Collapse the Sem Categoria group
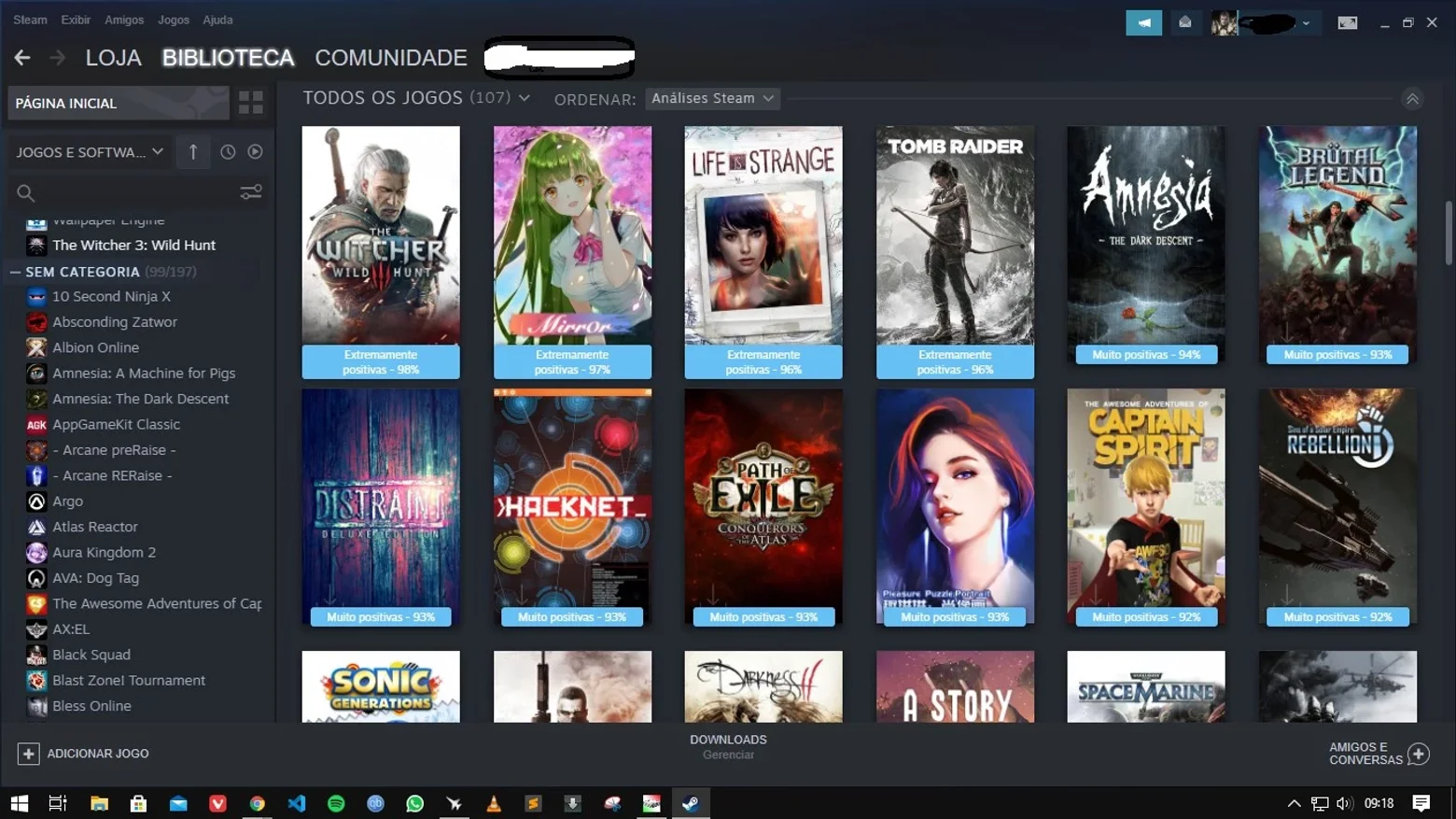The height and width of the screenshot is (819, 1456). point(15,272)
